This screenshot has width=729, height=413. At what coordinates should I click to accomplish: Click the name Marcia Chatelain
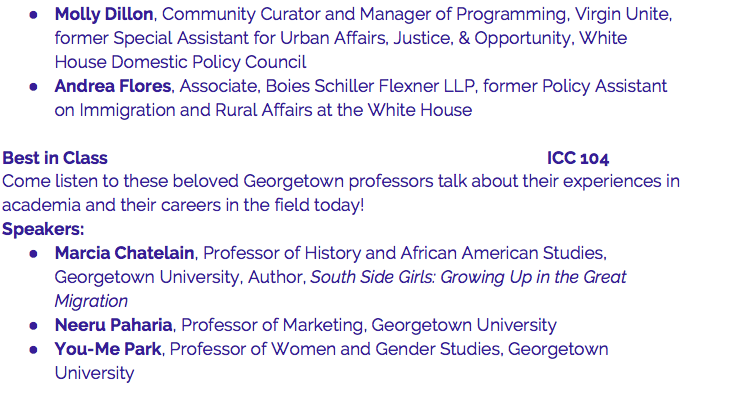pyautogui.click(x=124, y=253)
